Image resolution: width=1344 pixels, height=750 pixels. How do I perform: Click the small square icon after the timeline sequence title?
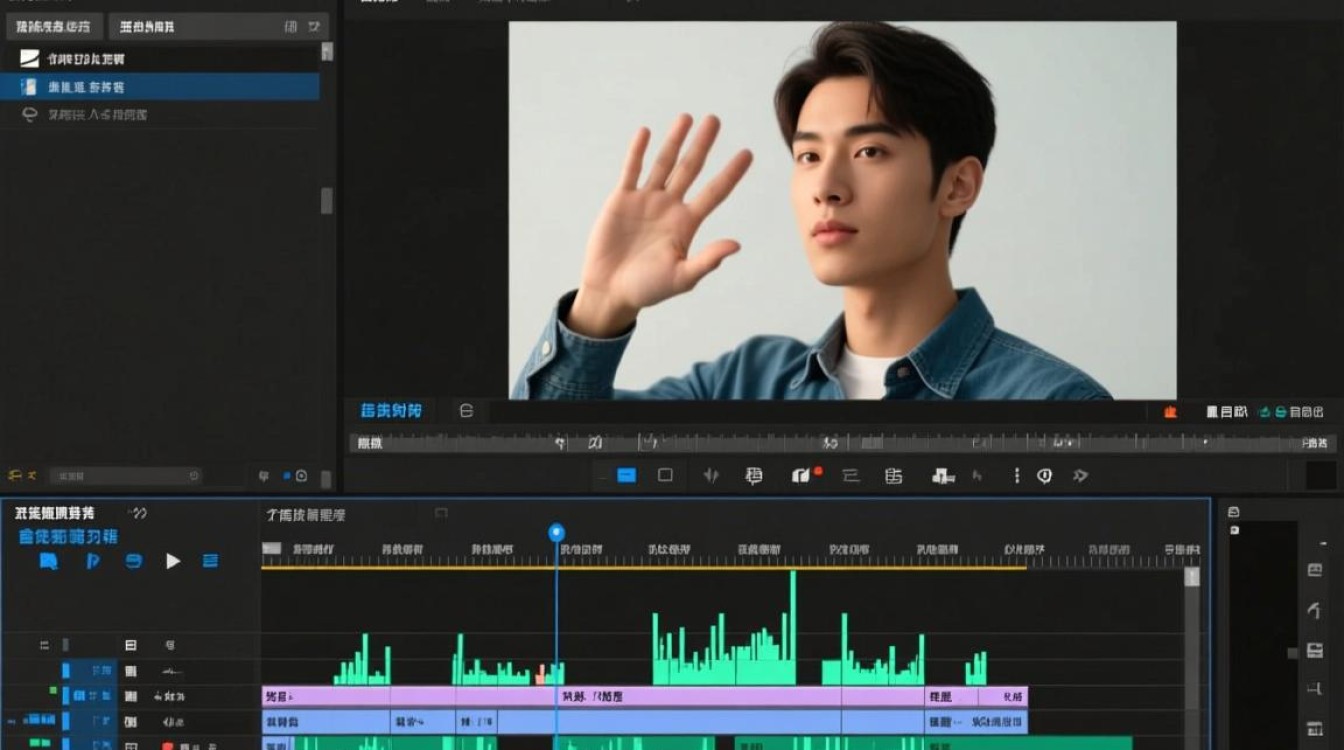pos(441,513)
